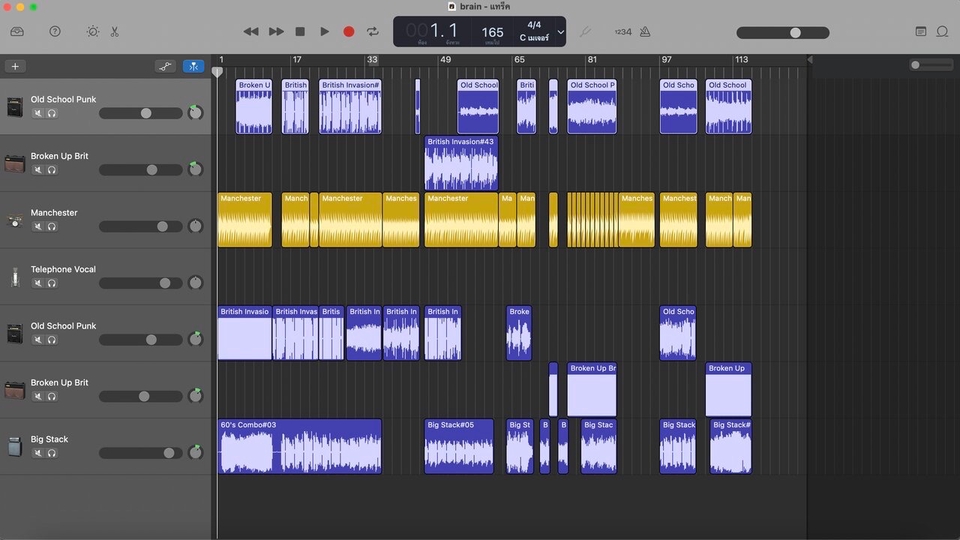Image resolution: width=960 pixels, height=540 pixels.
Task: Fast forward playback
Action: pyautogui.click(x=276, y=31)
